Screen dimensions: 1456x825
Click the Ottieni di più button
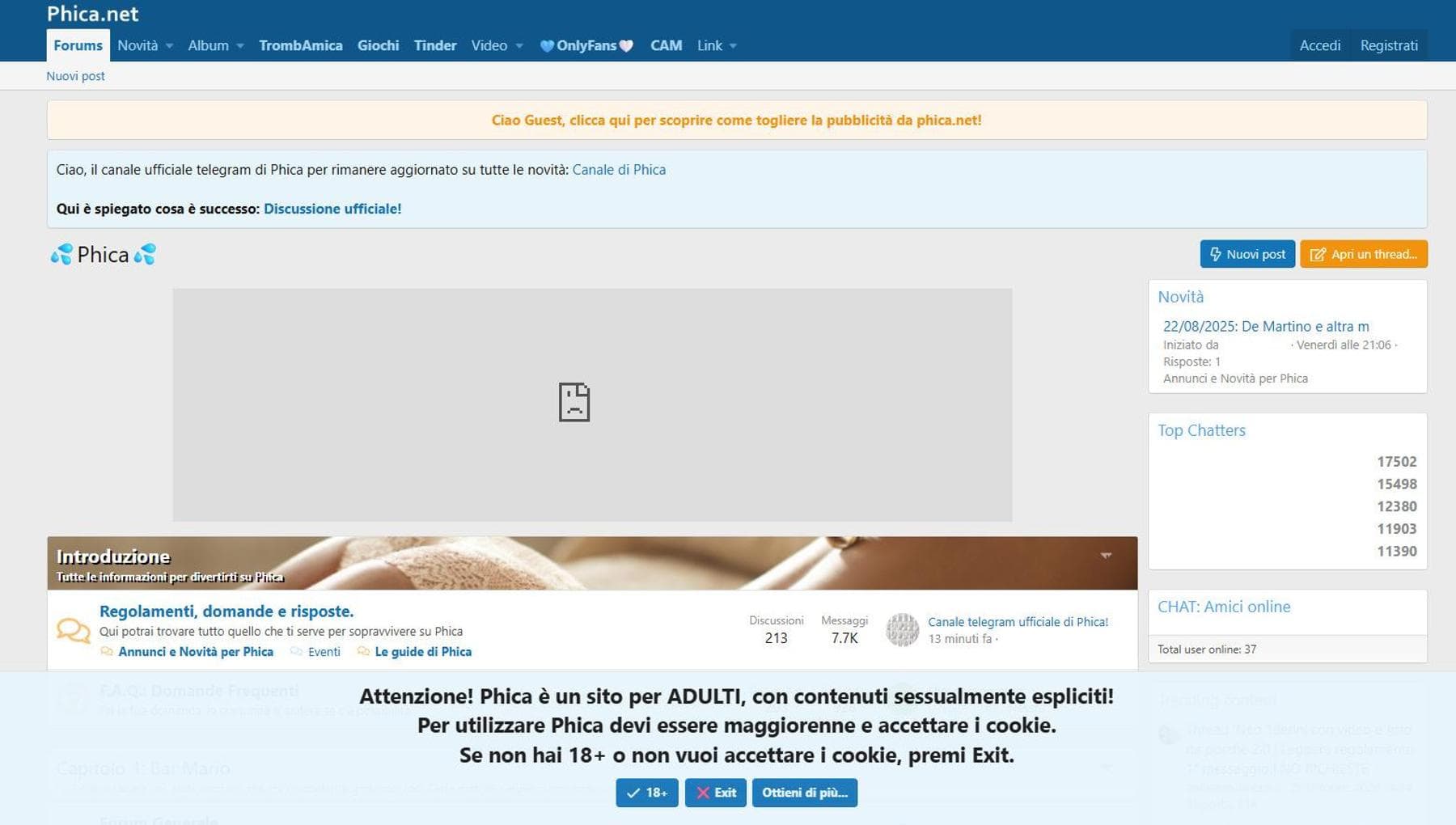click(x=805, y=793)
